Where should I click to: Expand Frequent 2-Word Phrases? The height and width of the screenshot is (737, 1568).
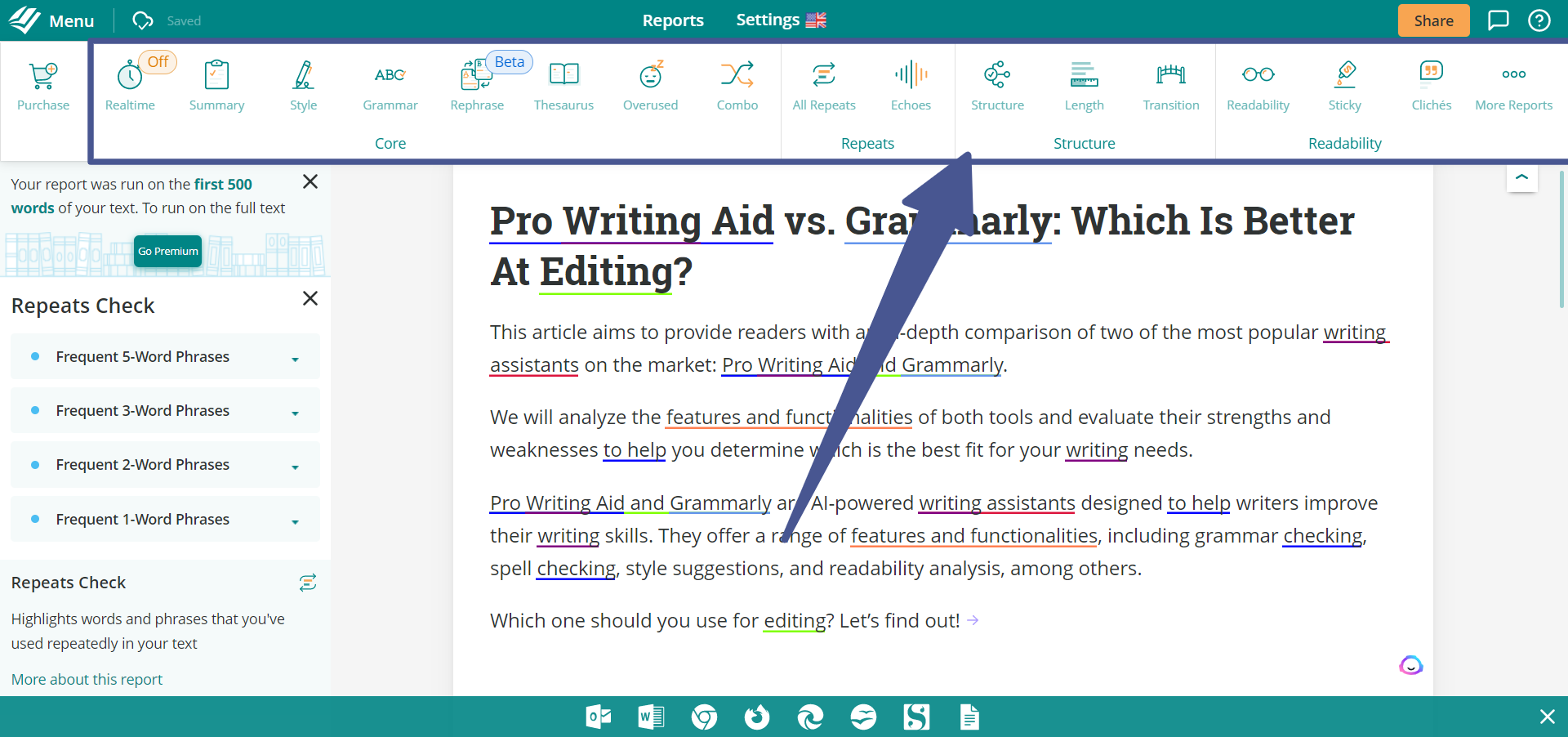coord(165,465)
